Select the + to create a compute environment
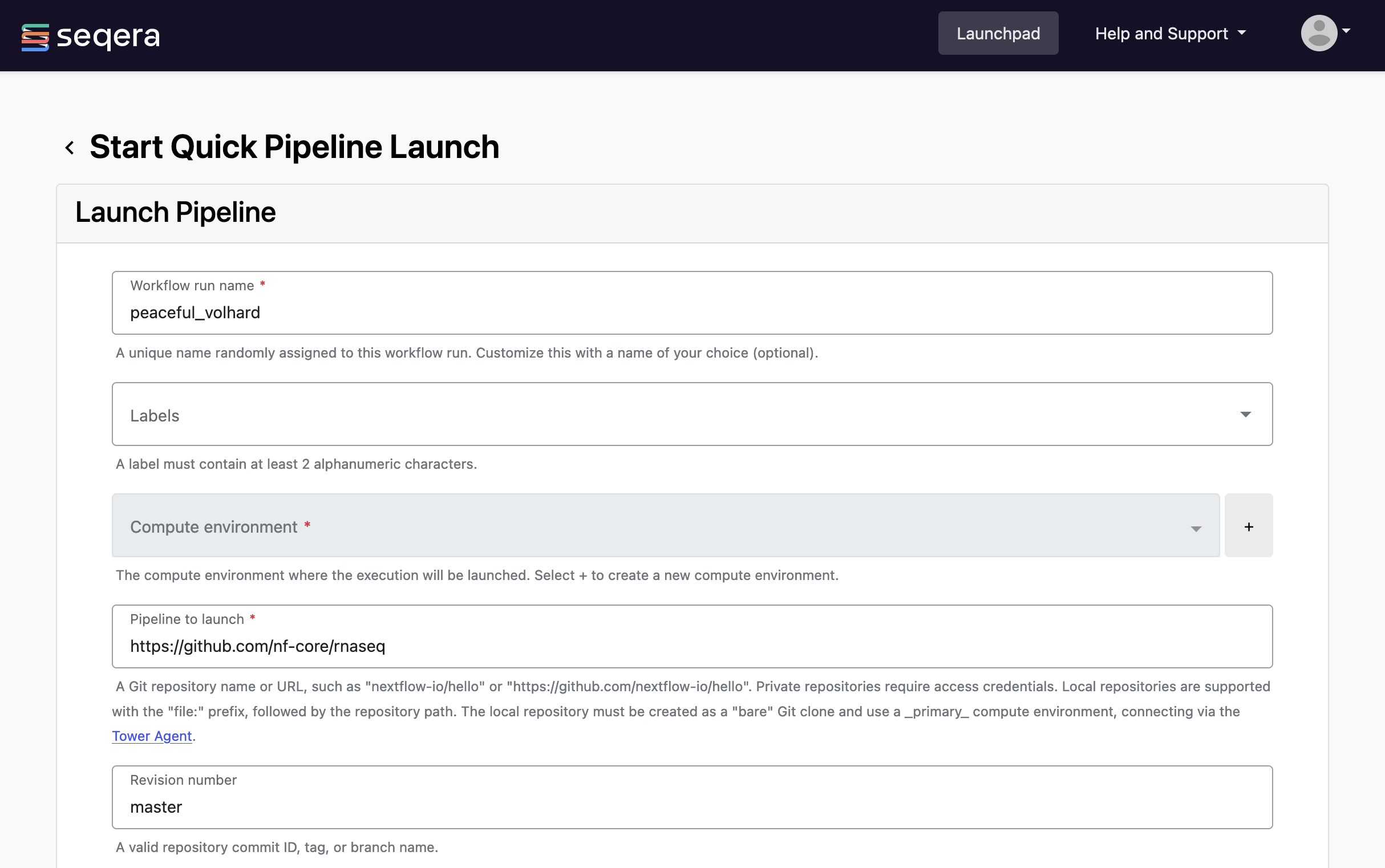The height and width of the screenshot is (868, 1385). tap(1248, 525)
